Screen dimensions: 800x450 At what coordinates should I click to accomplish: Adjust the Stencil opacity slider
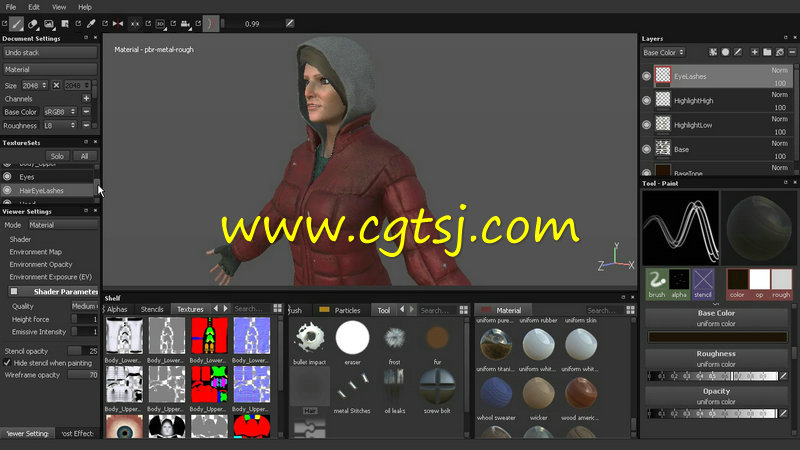tap(83, 351)
